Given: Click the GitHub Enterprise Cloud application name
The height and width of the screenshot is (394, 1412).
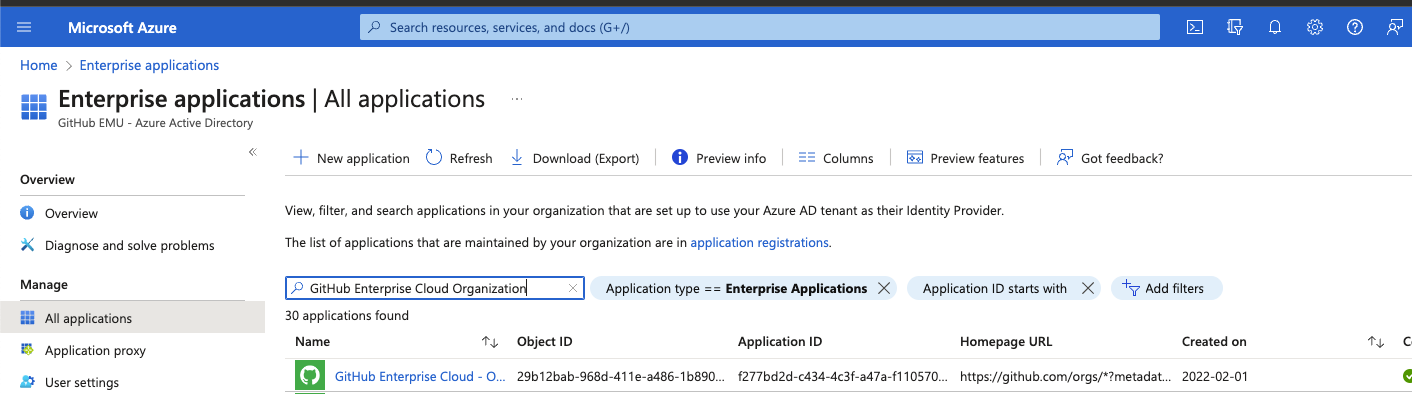Looking at the screenshot, I should 420,376.
